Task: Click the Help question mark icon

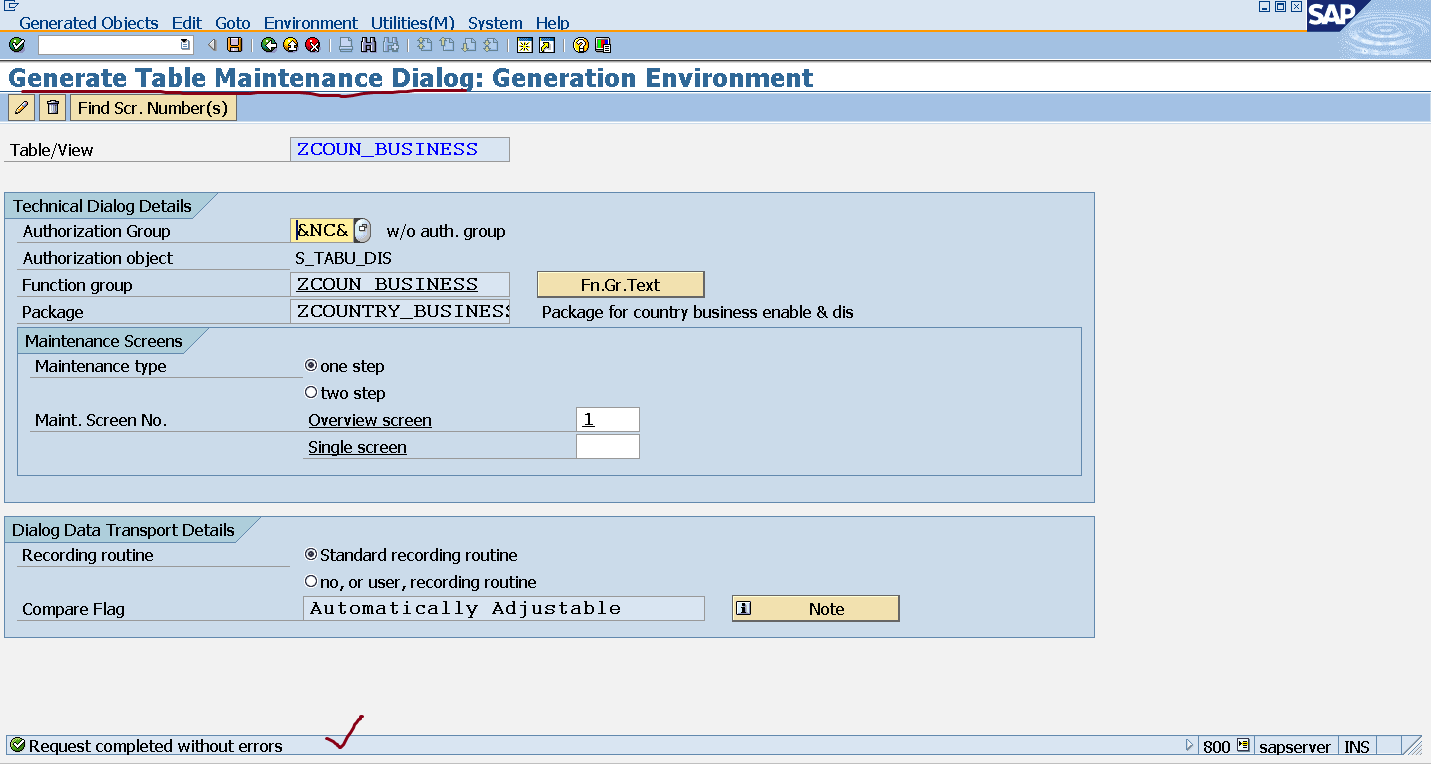Action: click(580, 44)
